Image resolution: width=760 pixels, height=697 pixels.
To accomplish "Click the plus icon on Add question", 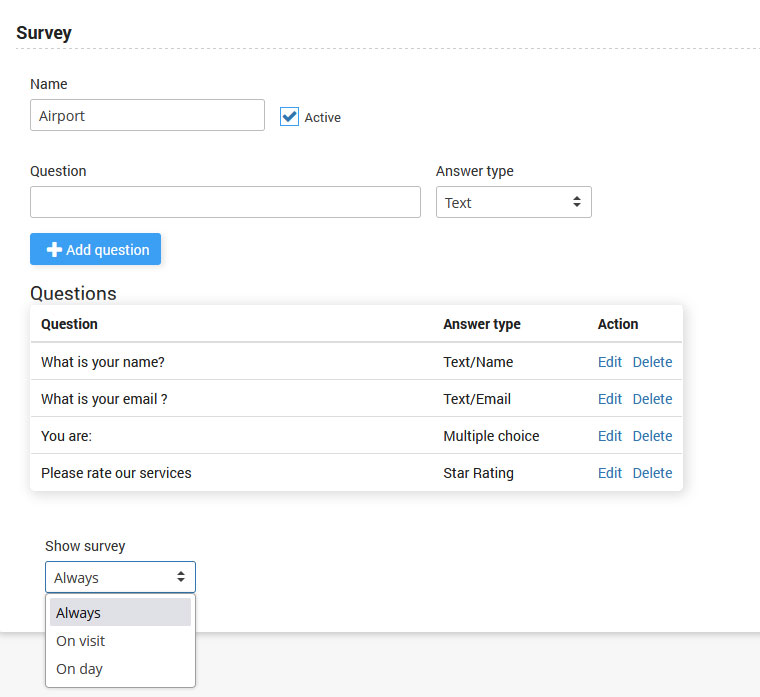I will (54, 250).
